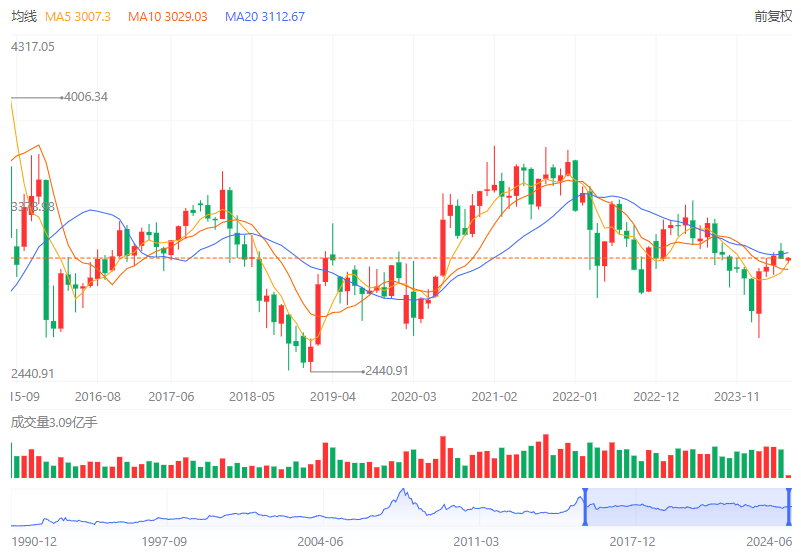The height and width of the screenshot is (553, 801).
Task: Select the 2023-11 date axis label
Action: (739, 396)
